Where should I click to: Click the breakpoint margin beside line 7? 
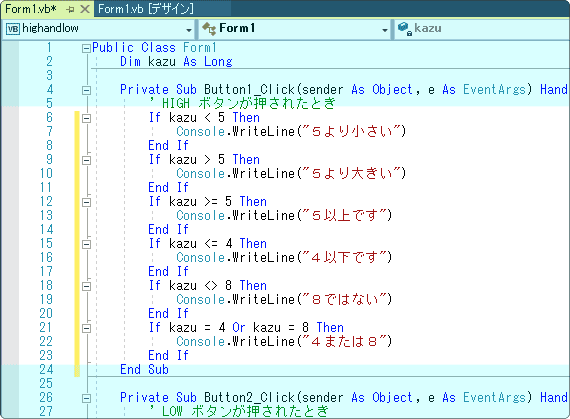[x=10, y=131]
